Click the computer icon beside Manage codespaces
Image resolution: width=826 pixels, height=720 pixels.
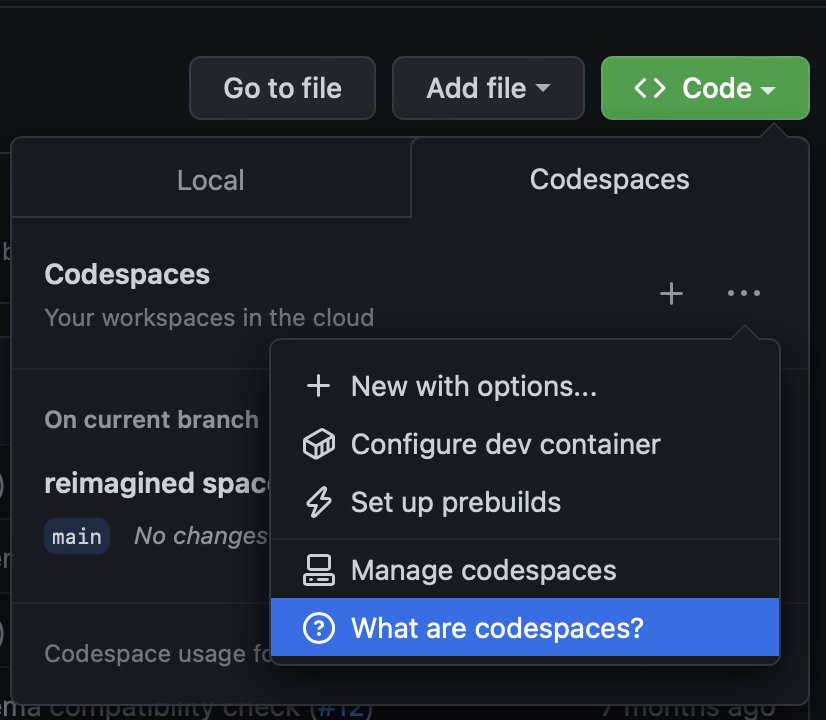(x=319, y=570)
